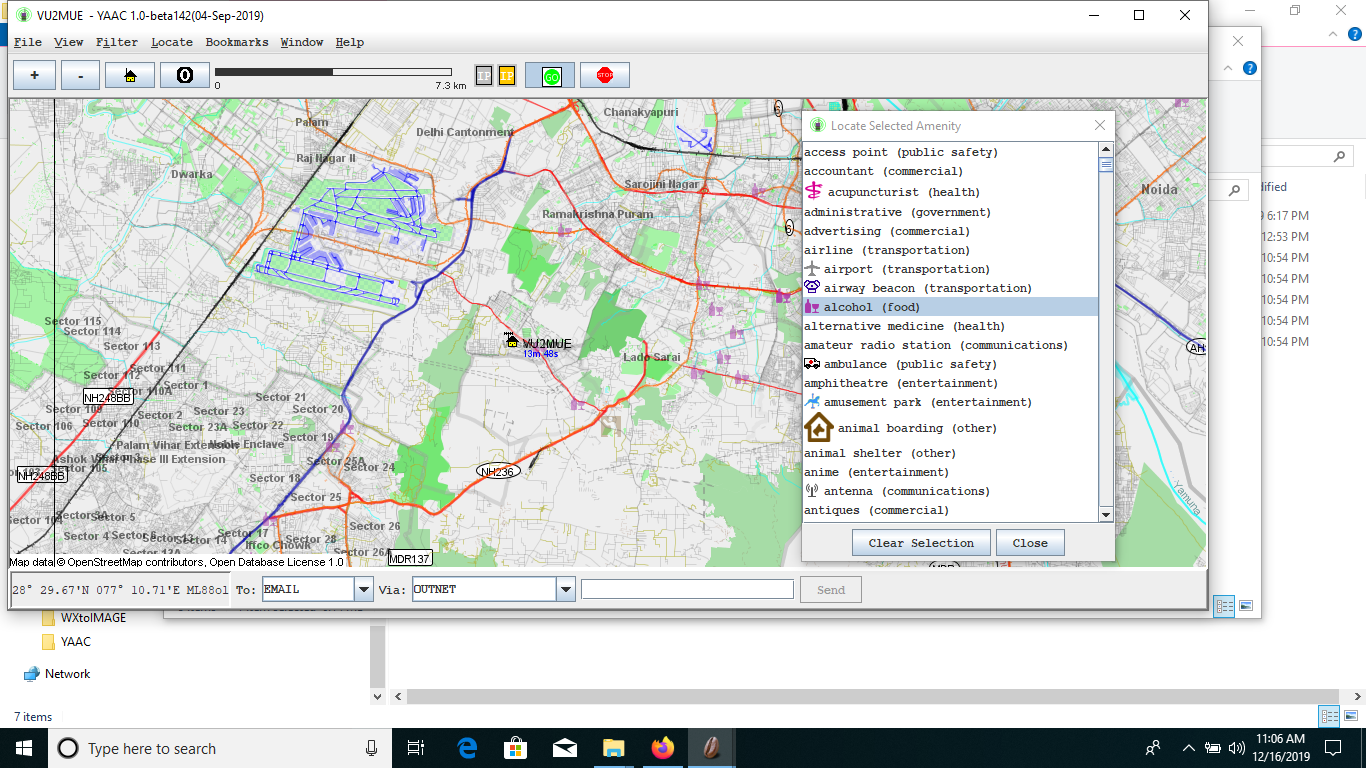
Task: Click the zoom out (-) toolbar button
Action: [81, 75]
